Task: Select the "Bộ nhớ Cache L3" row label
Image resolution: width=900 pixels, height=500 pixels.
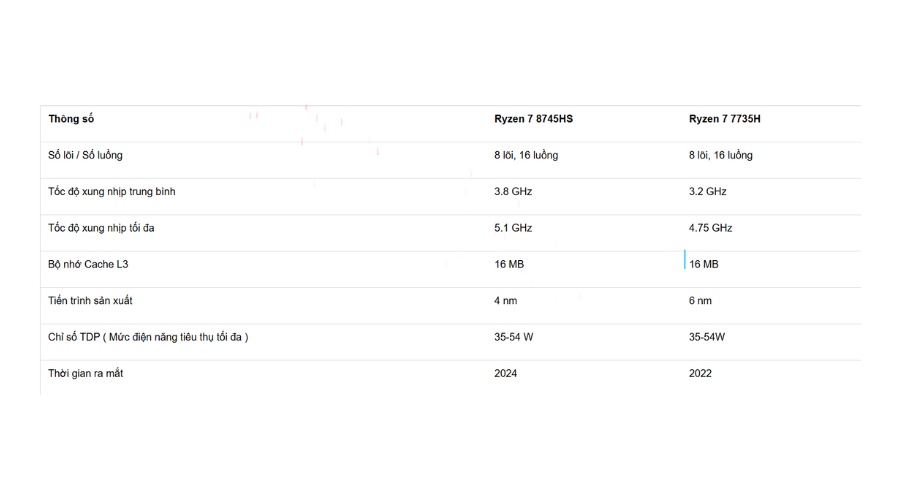Action: (88, 264)
